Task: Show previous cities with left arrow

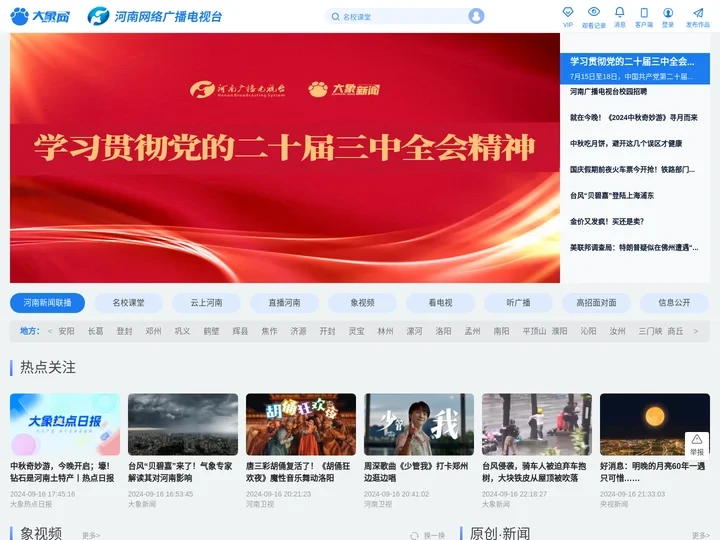Action: [x=50, y=331]
